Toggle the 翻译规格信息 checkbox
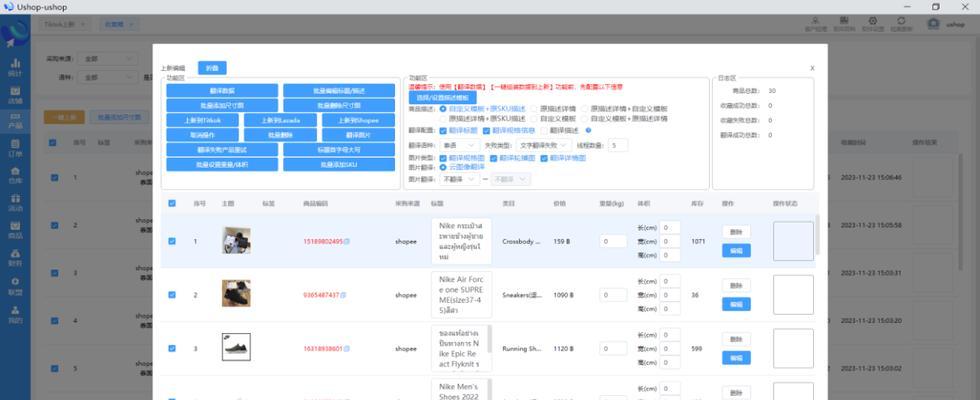This screenshot has height=400, width=980. pyautogui.click(x=486, y=131)
